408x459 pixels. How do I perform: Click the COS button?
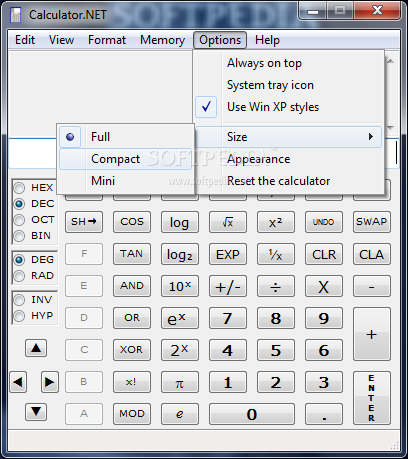132,222
